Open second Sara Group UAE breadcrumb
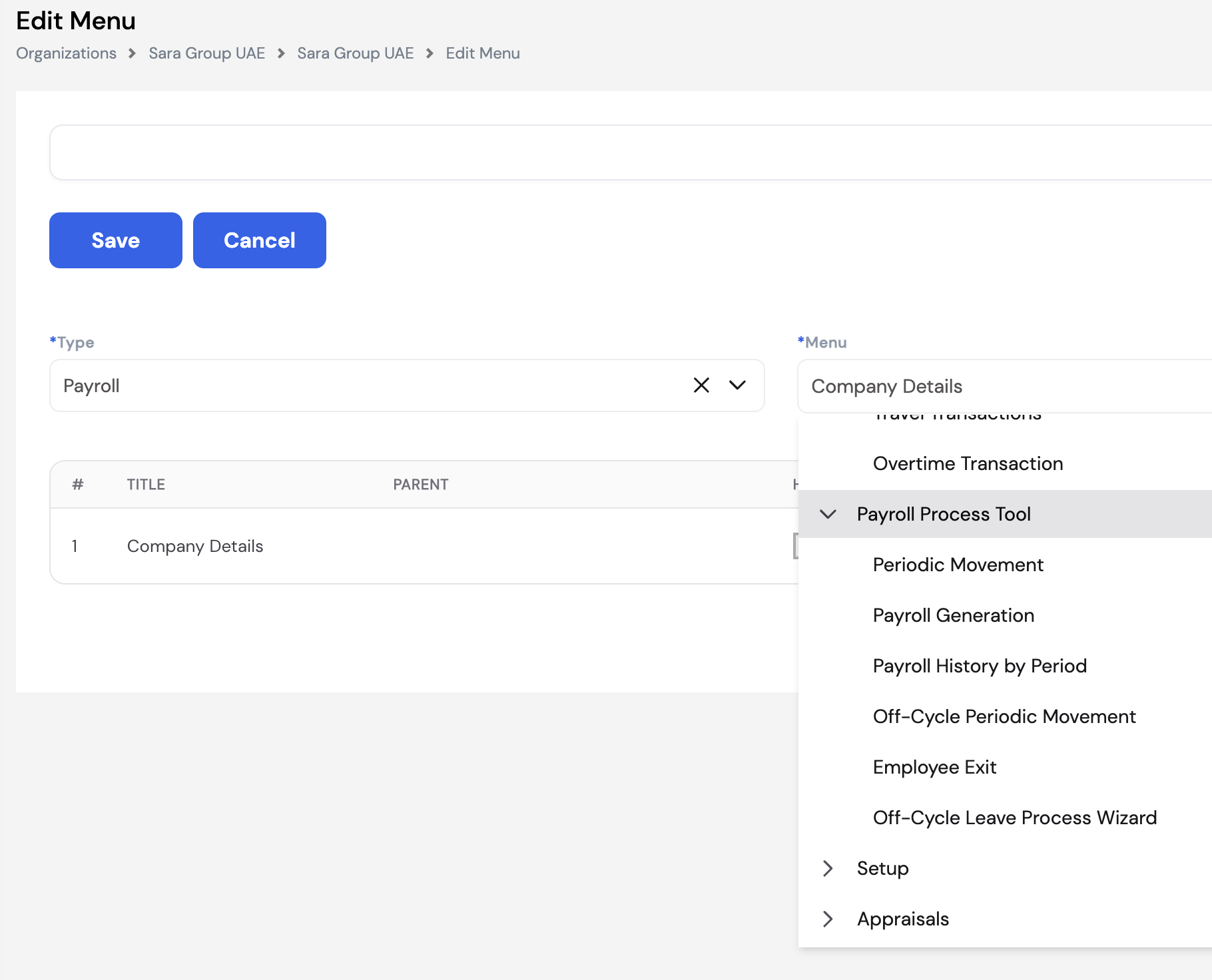Viewport: 1212px width, 980px height. click(356, 53)
